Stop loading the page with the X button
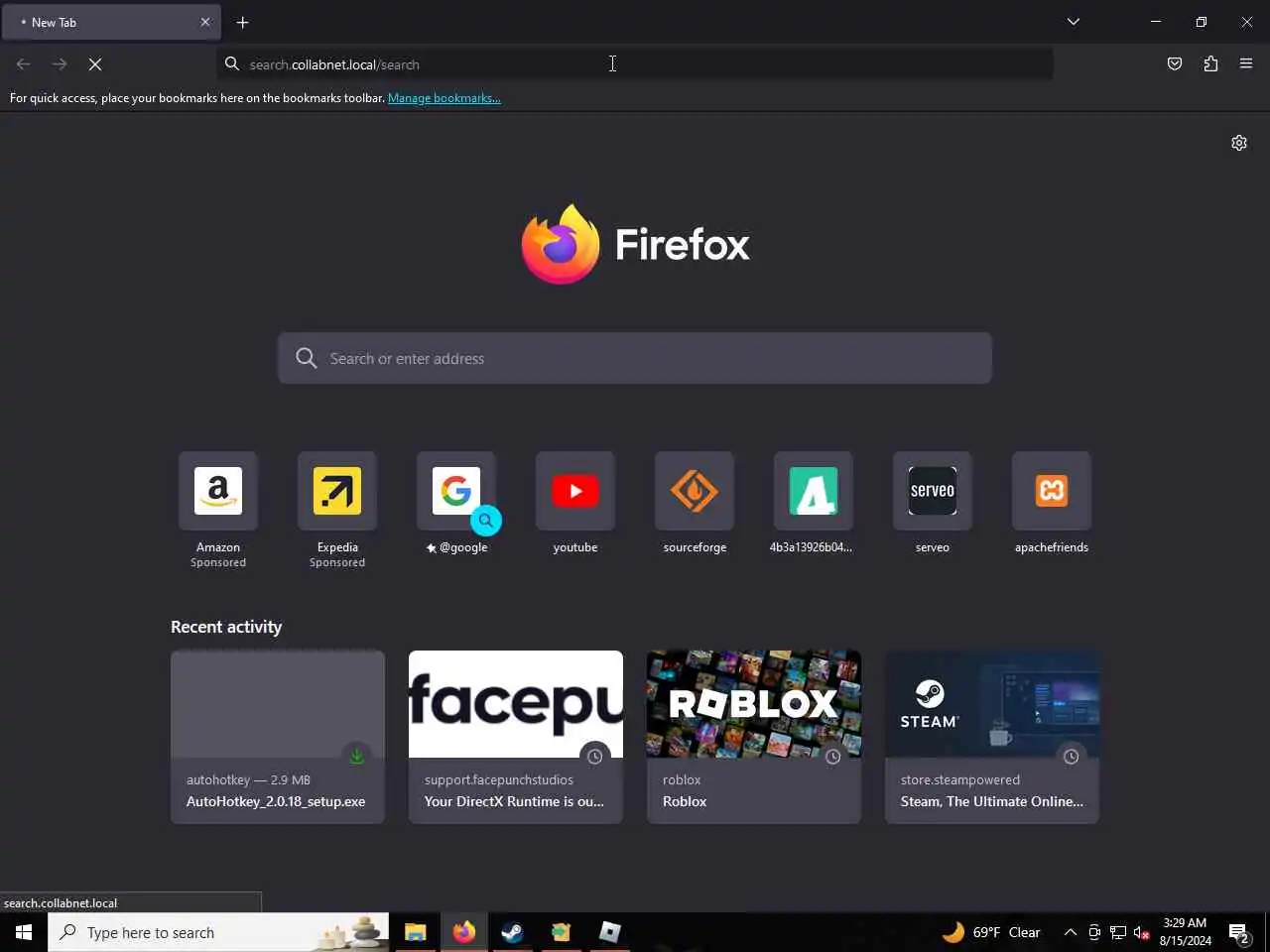 (95, 63)
